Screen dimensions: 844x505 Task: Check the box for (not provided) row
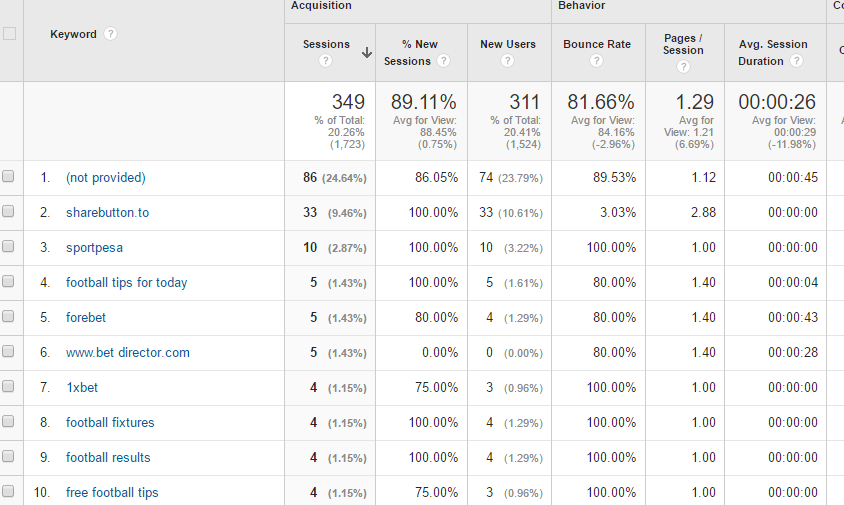8,176
